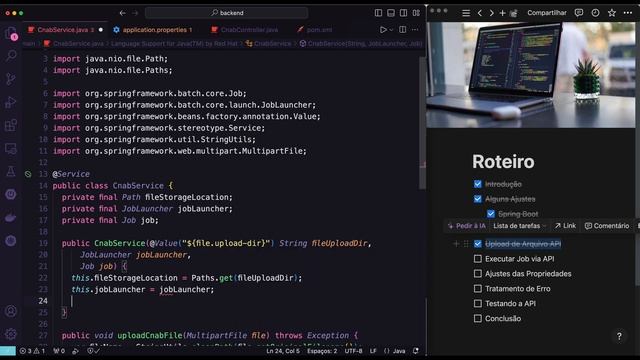Add block with plus next to Upload de Arquivo API
The image size is (640, 360).
pos(456,244)
